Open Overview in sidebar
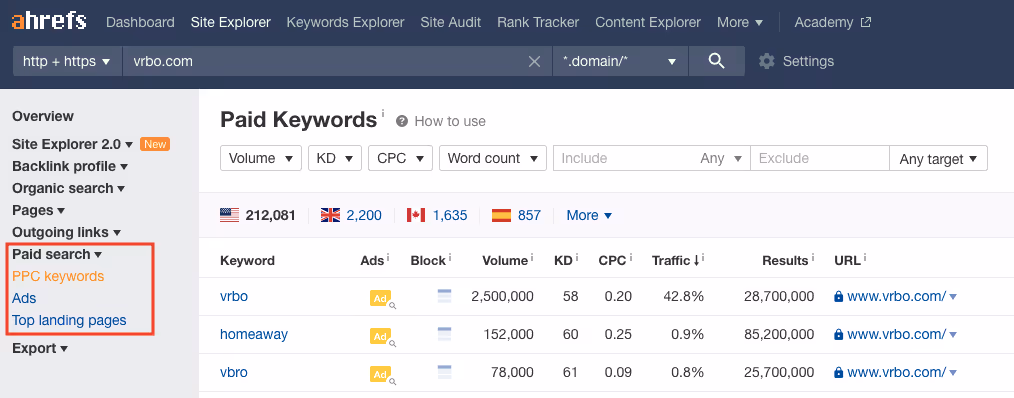Screen dimensions: 1014x398 coord(43,116)
